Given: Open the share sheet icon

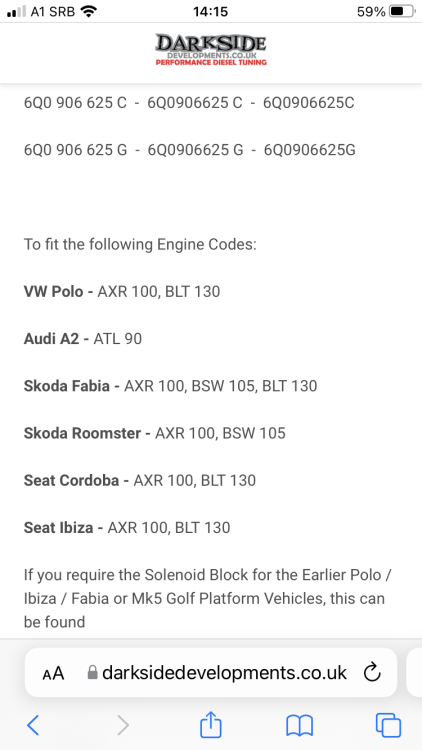Looking at the screenshot, I should (211, 724).
